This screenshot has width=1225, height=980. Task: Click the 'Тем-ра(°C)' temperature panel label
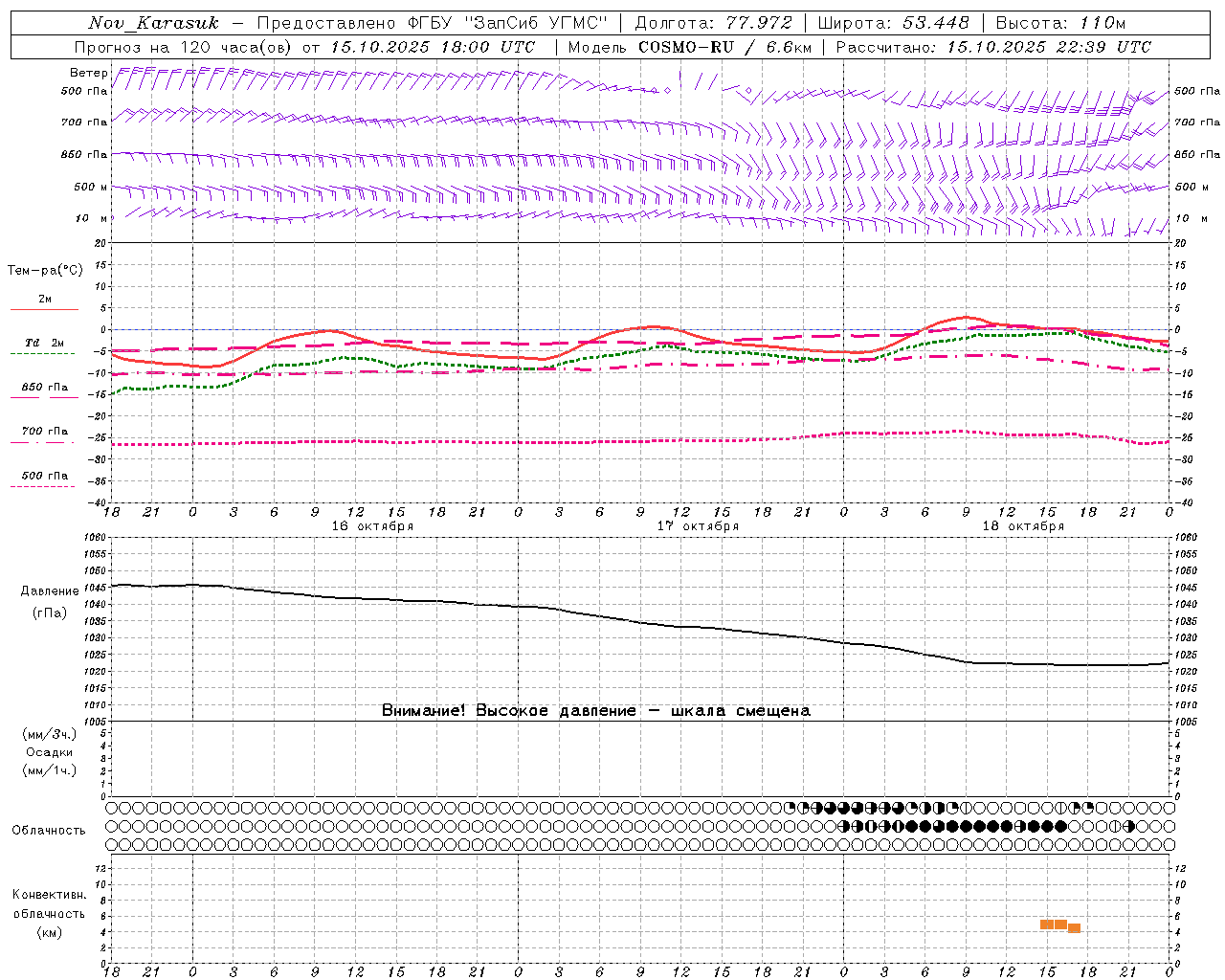(45, 271)
